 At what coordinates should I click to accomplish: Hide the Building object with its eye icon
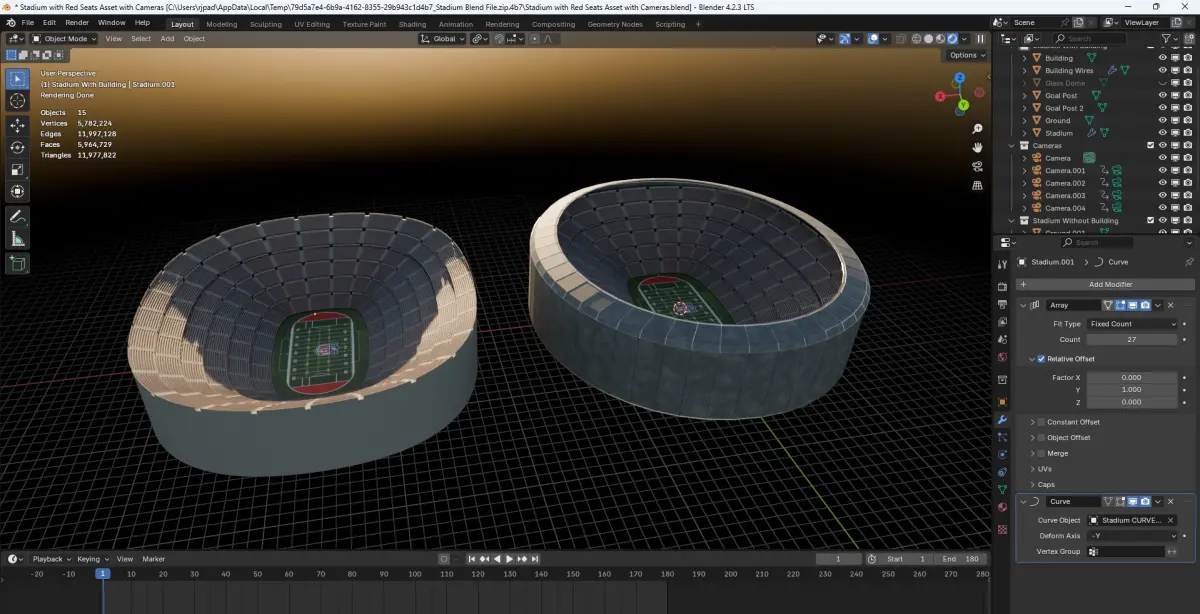tap(1162, 58)
